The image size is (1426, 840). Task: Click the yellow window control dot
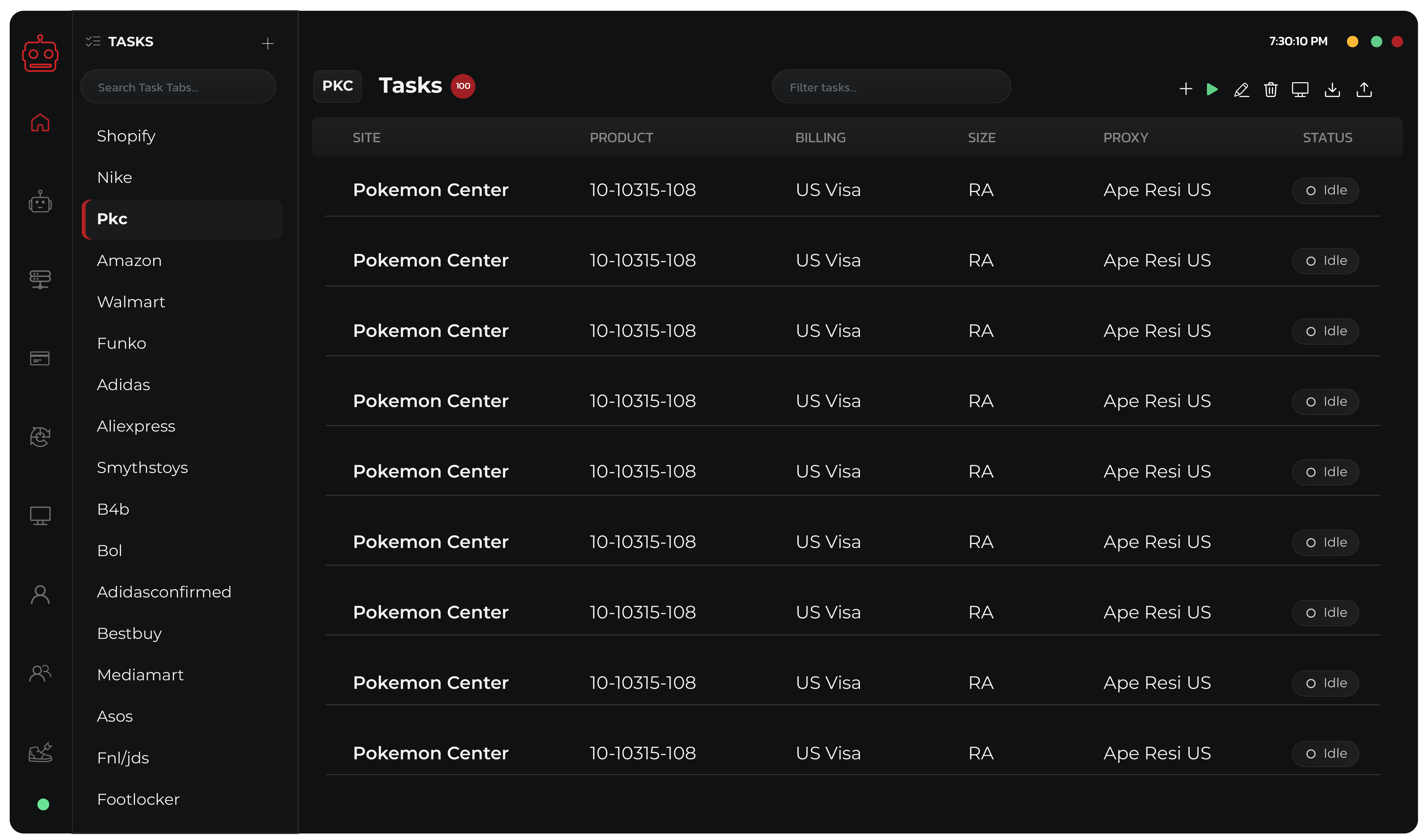(1352, 42)
